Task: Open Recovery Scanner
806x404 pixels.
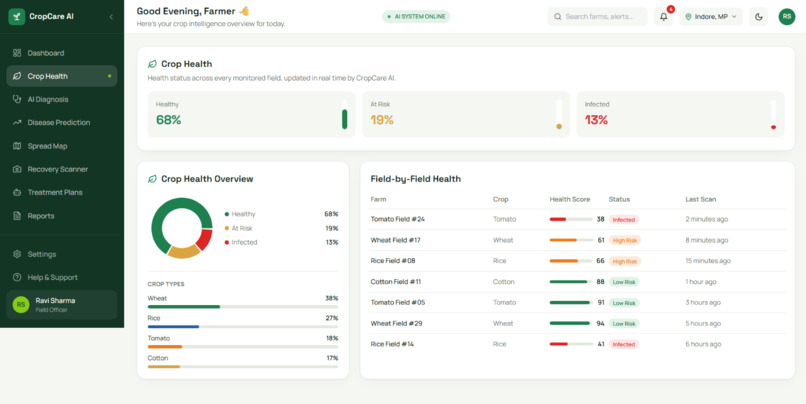Action: [x=62, y=169]
